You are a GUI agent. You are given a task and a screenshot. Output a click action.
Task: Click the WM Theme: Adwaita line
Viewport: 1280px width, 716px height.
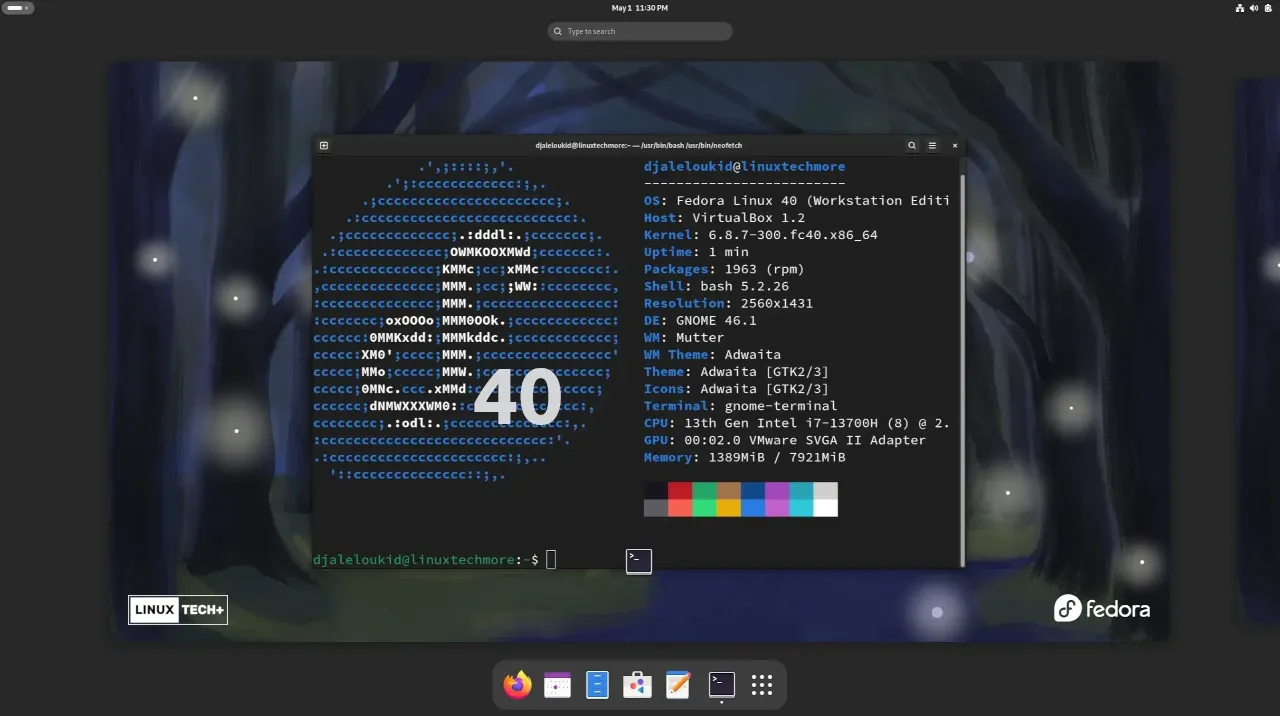click(x=712, y=355)
